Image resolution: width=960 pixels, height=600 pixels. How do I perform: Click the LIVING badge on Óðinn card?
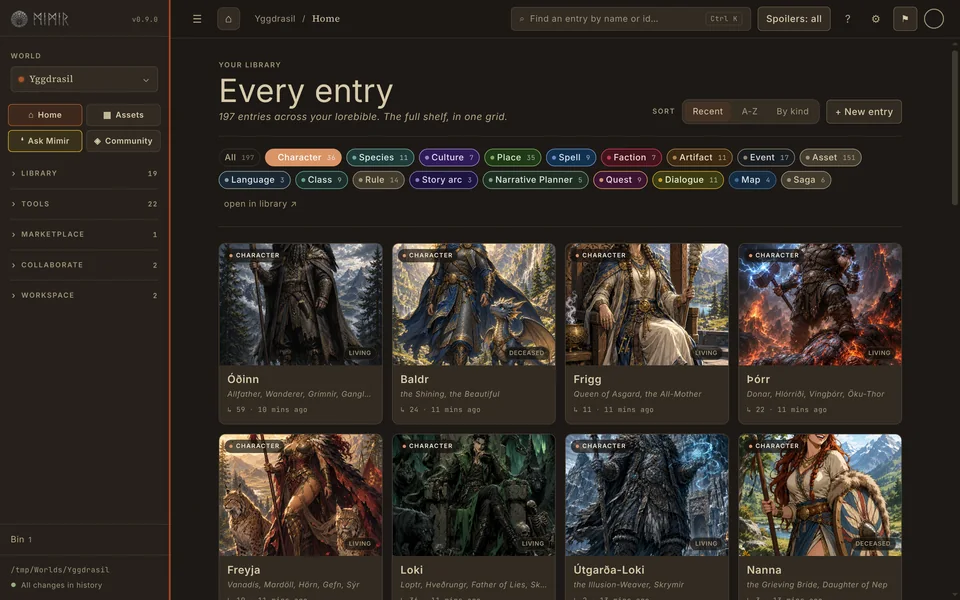[359, 353]
